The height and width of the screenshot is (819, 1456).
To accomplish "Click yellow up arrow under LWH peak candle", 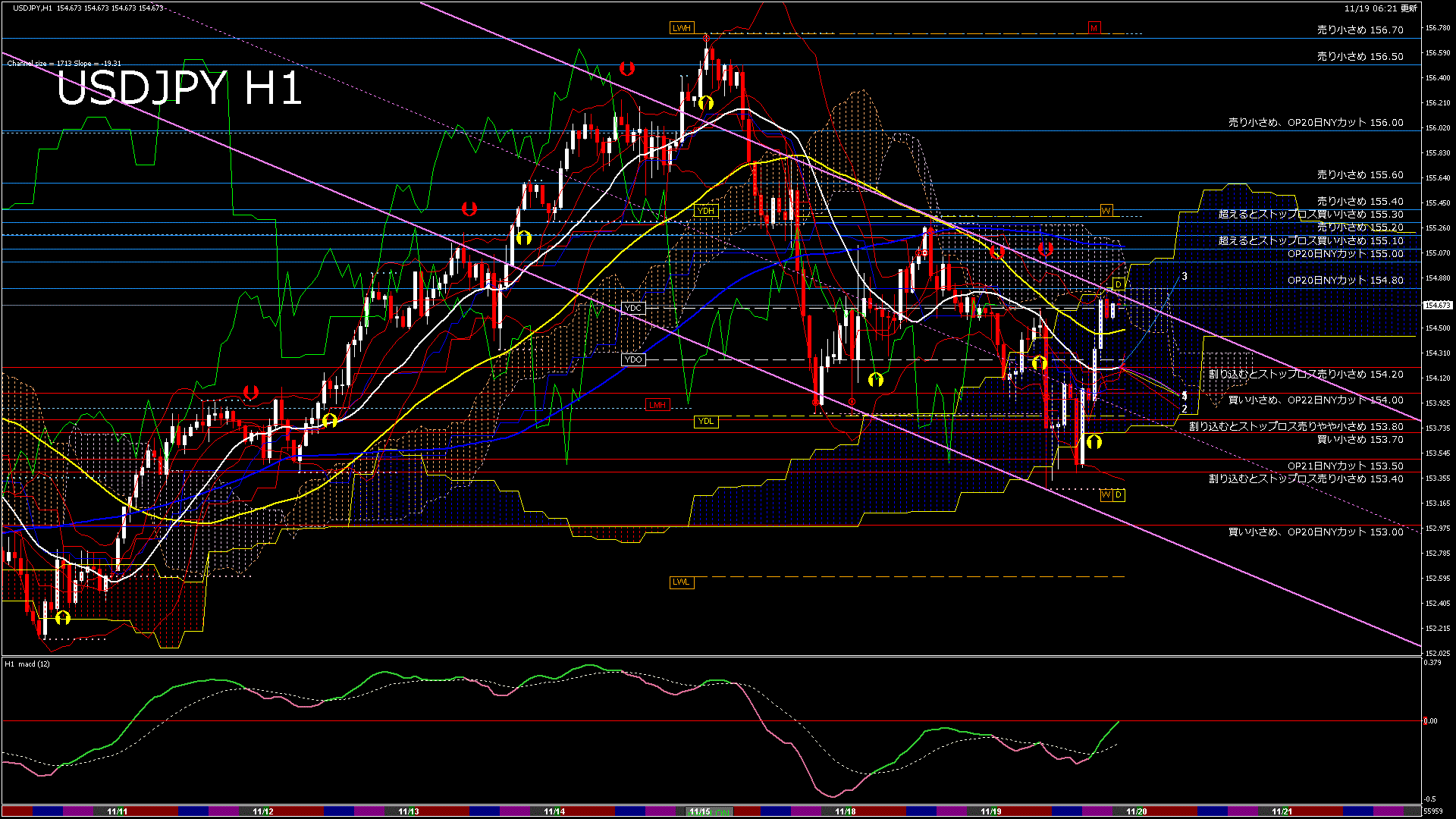I will click(706, 102).
